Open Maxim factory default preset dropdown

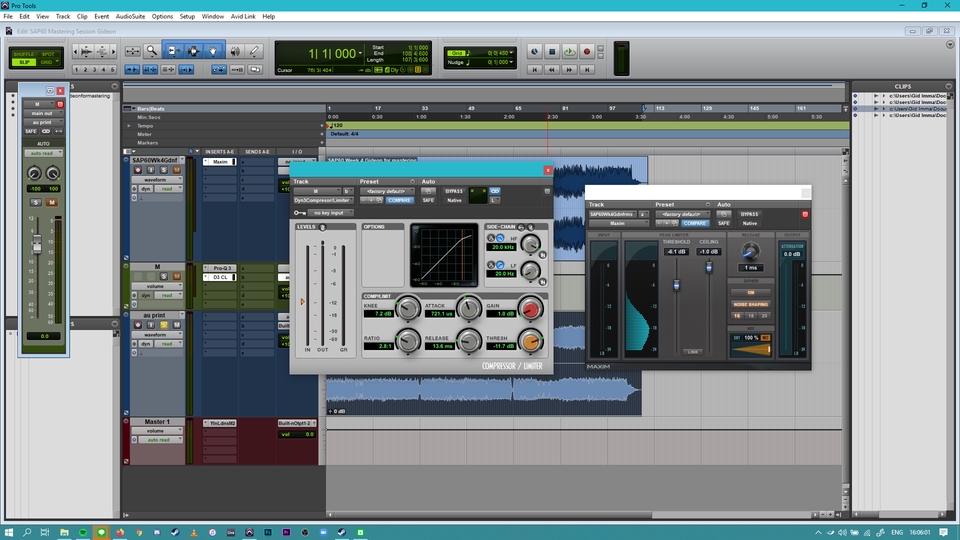[683, 214]
